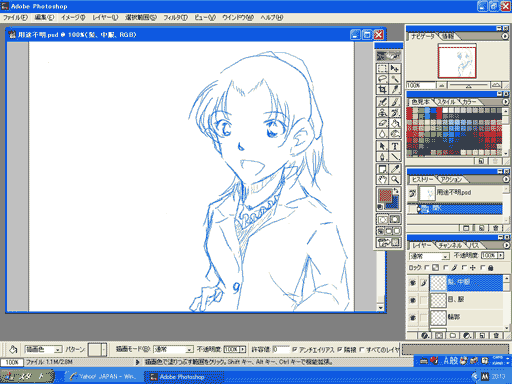Select the Rectangular Marquee tool

click(382, 68)
